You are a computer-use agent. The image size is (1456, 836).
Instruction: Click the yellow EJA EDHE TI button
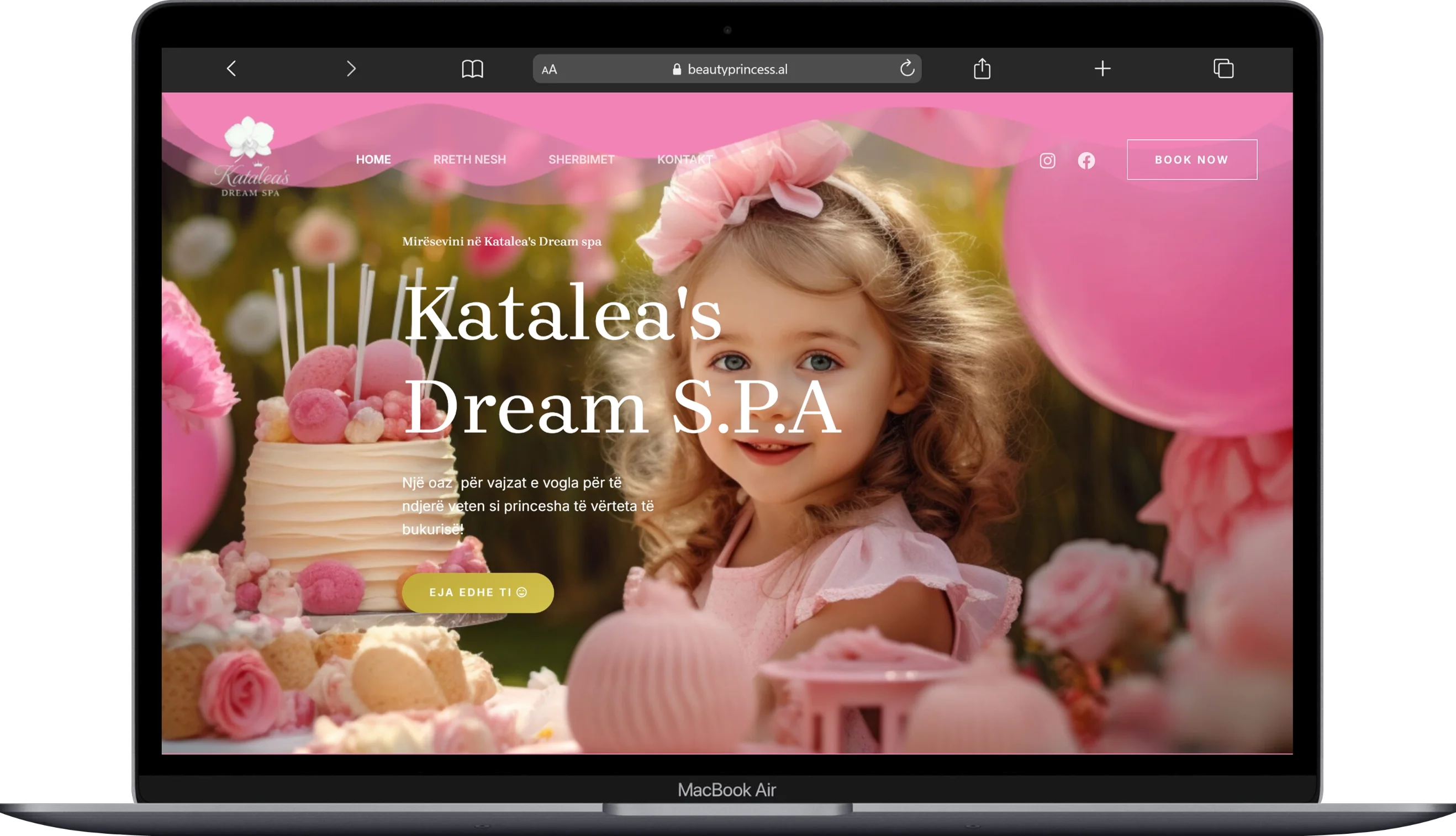(477, 592)
